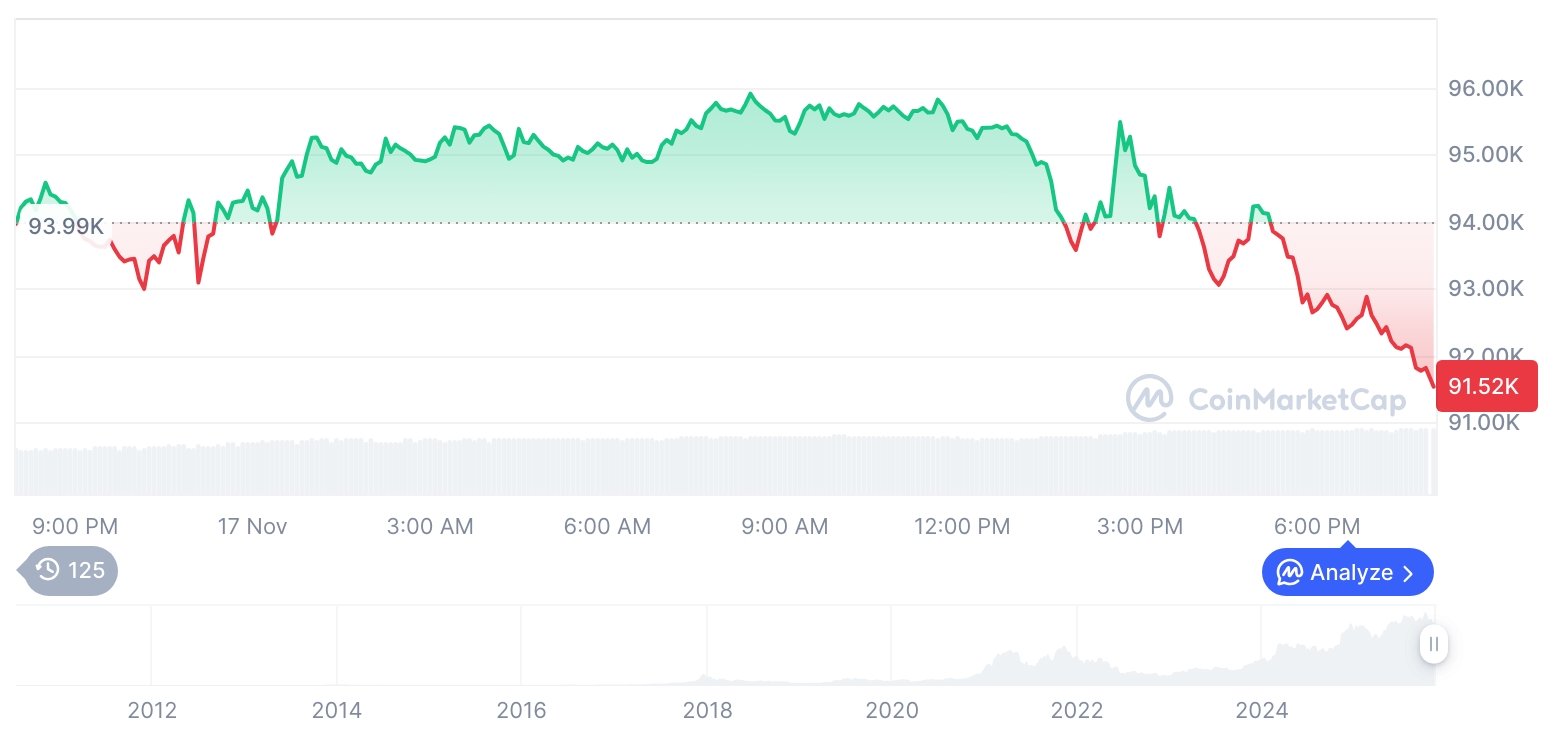Click the 6:00 PM time axis label
1566x732 pixels.
(x=1316, y=526)
